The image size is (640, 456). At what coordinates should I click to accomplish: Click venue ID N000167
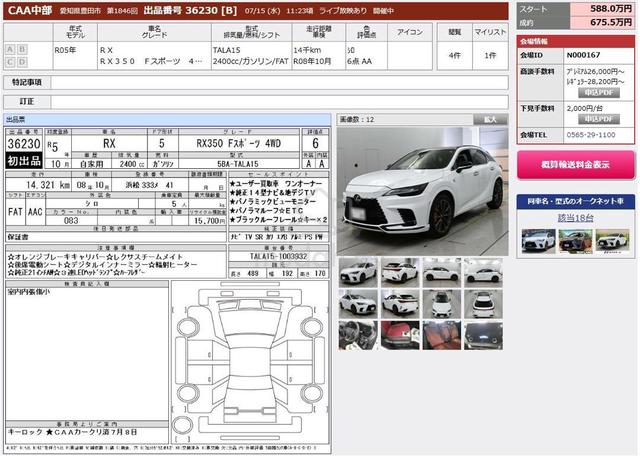click(583, 55)
